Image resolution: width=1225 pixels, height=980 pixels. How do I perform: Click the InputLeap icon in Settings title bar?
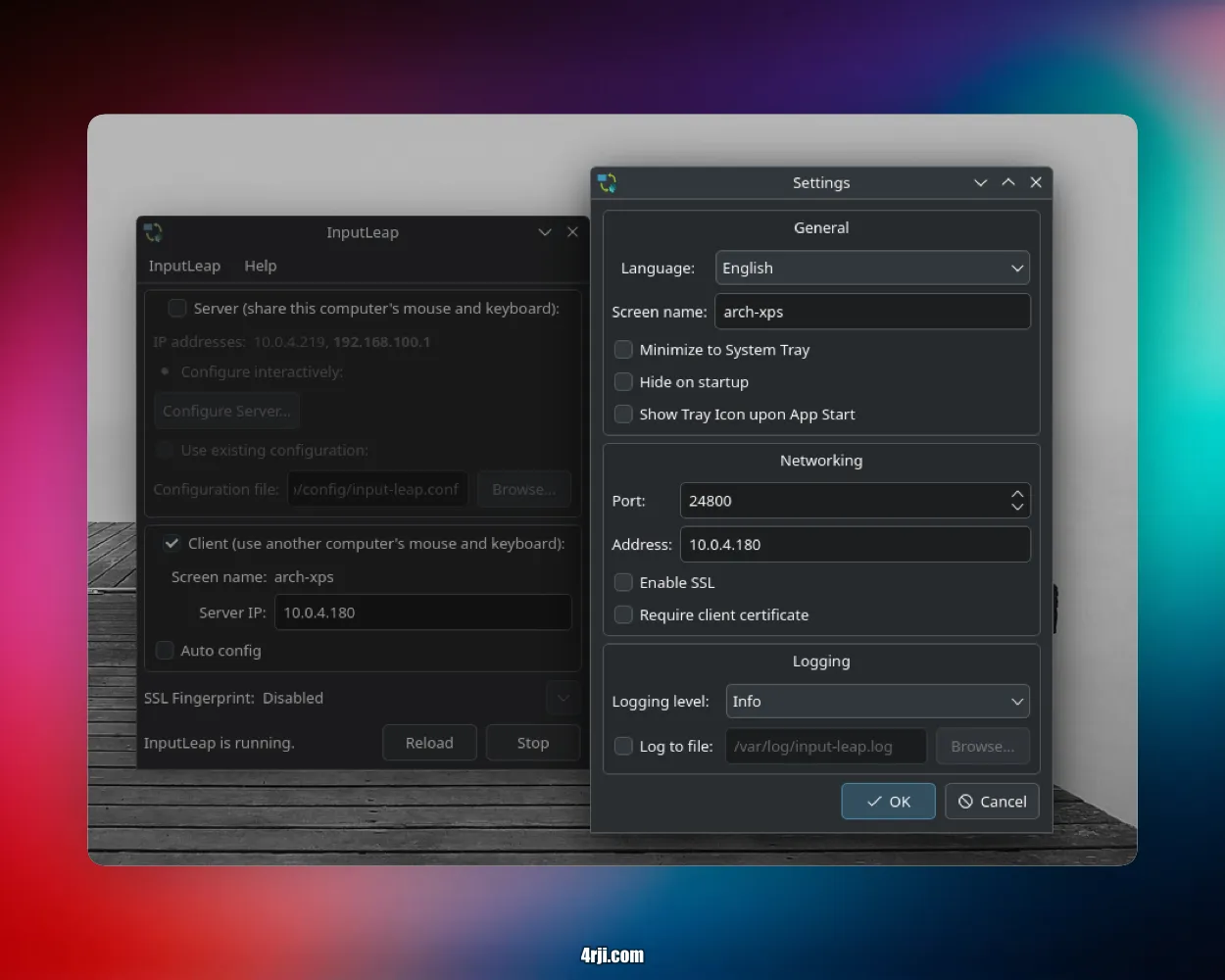tap(608, 183)
